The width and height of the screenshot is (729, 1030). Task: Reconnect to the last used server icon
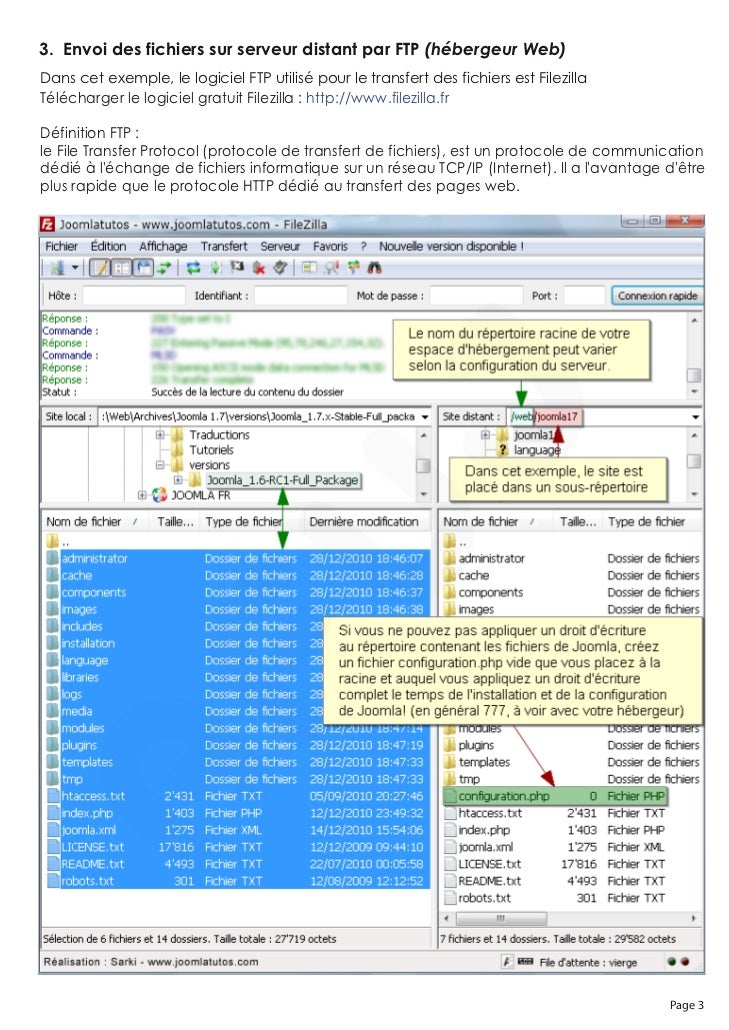pyautogui.click(x=280, y=267)
